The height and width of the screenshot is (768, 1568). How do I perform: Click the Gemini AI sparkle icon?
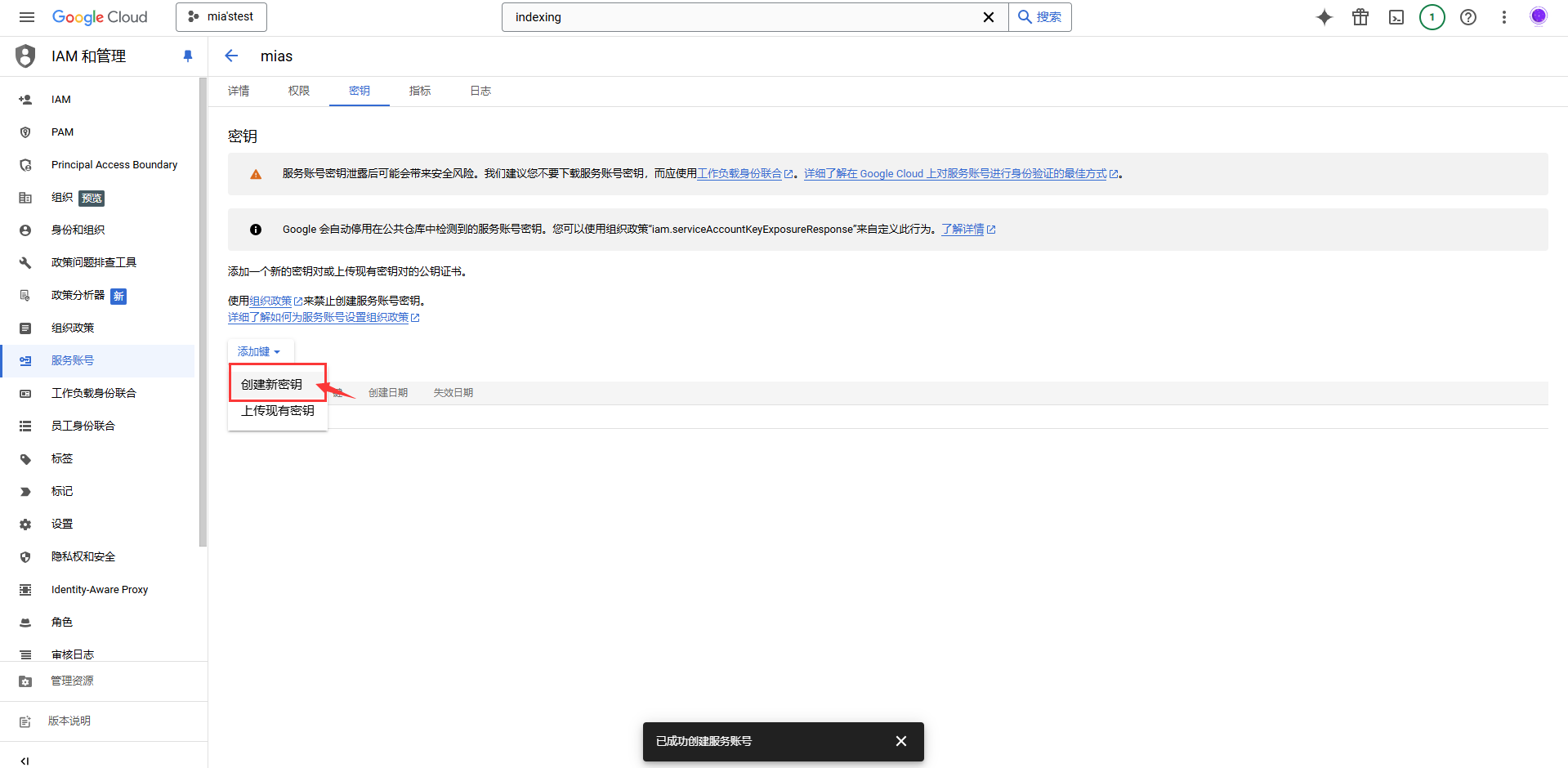(1325, 17)
